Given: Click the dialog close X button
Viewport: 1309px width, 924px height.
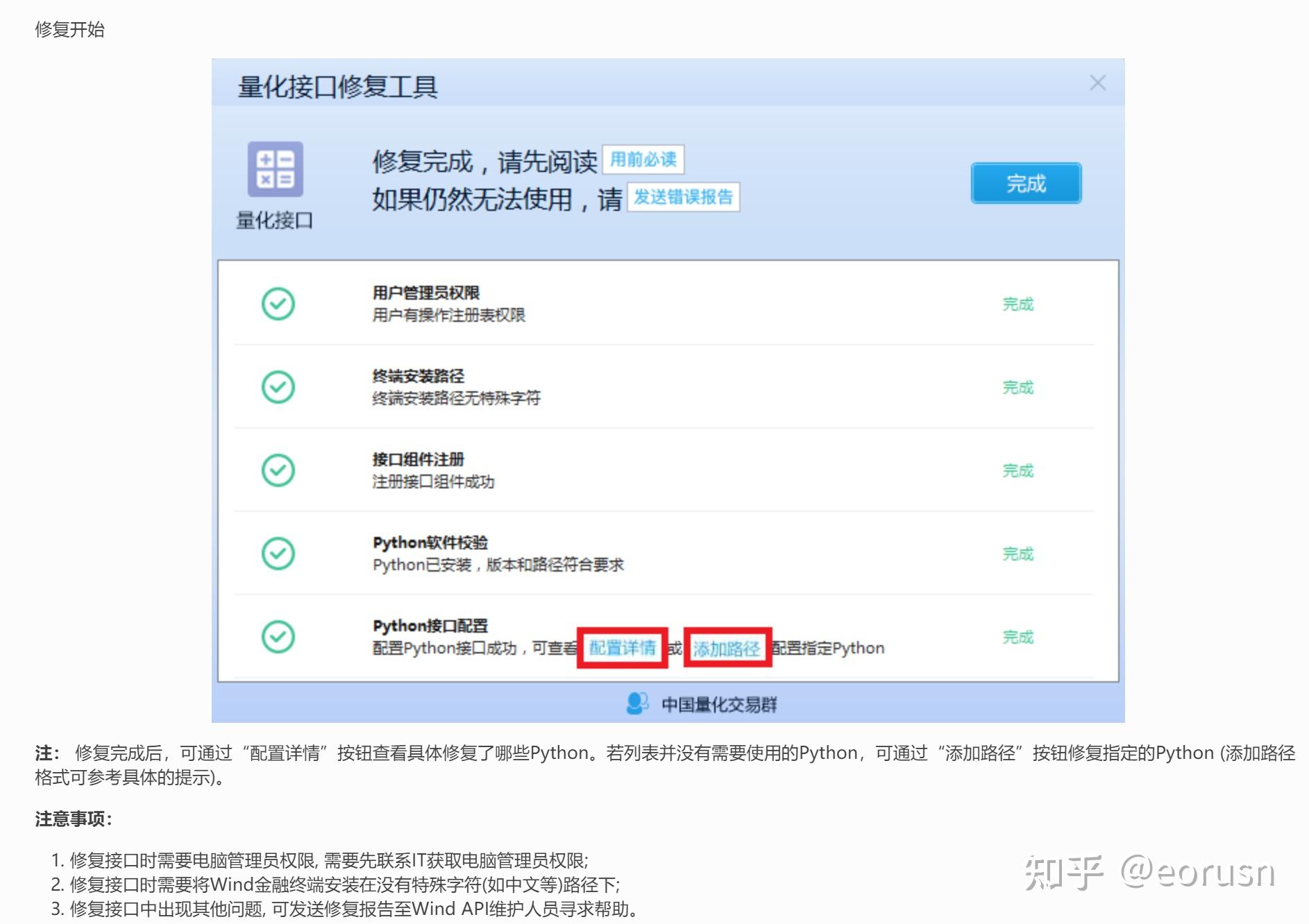Looking at the screenshot, I should tap(1097, 83).
